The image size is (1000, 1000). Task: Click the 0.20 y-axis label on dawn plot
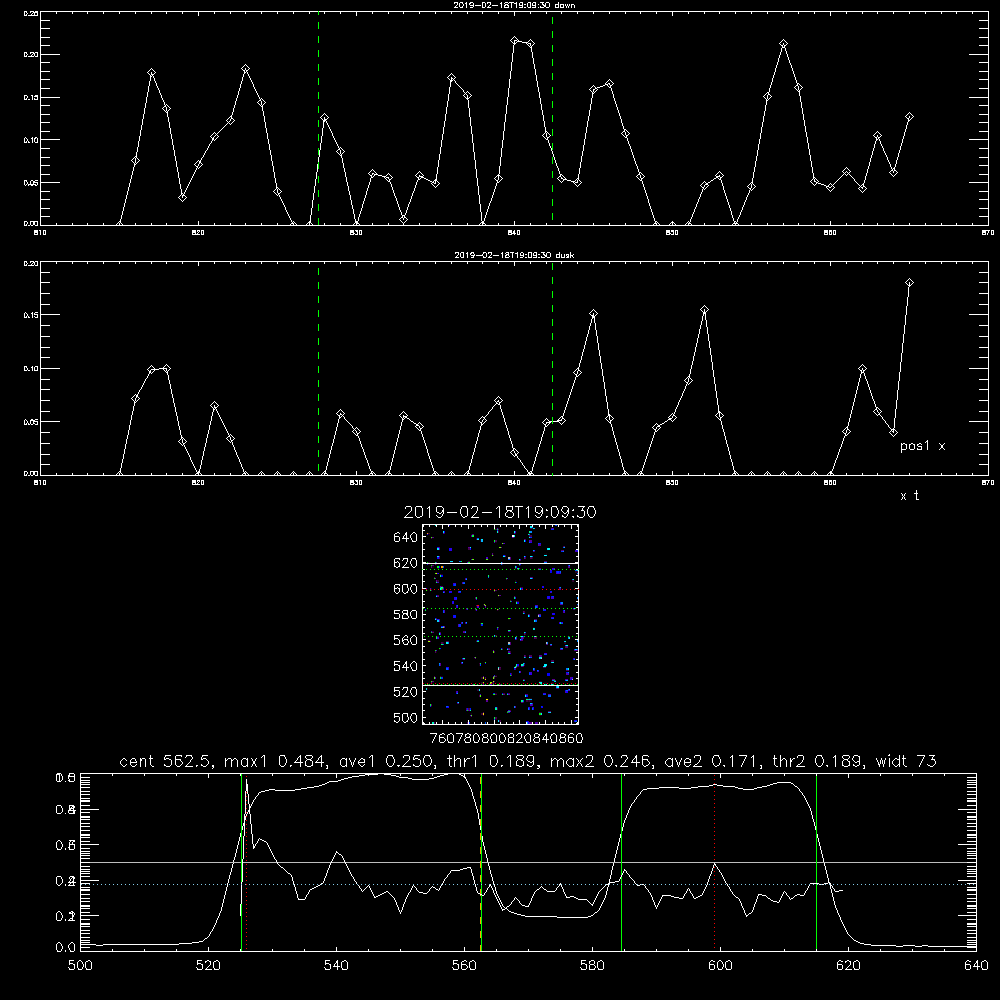pos(31,55)
